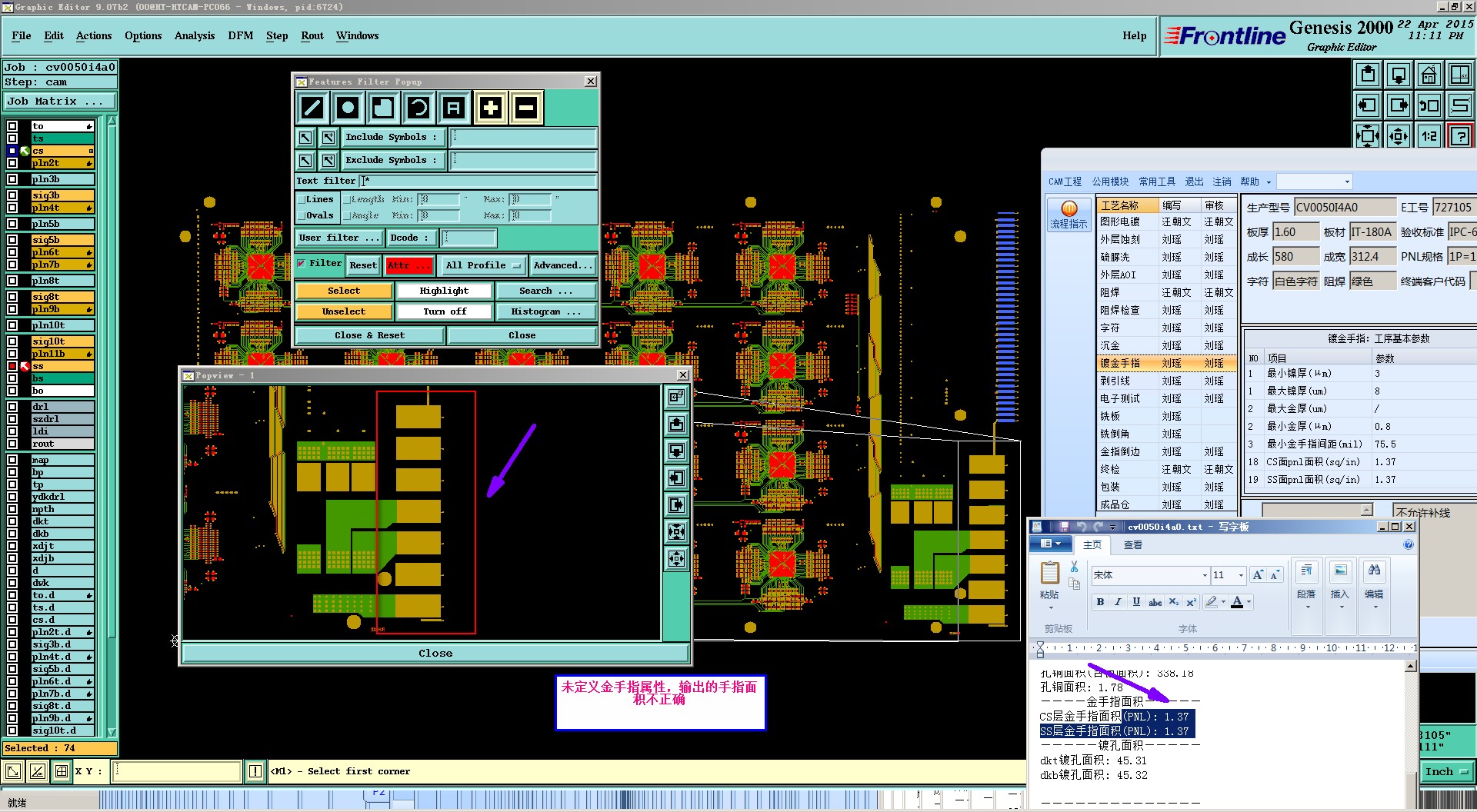The height and width of the screenshot is (812, 1477).
Task: Toggle the Filter checkbox in filter popup
Action: pos(302,263)
